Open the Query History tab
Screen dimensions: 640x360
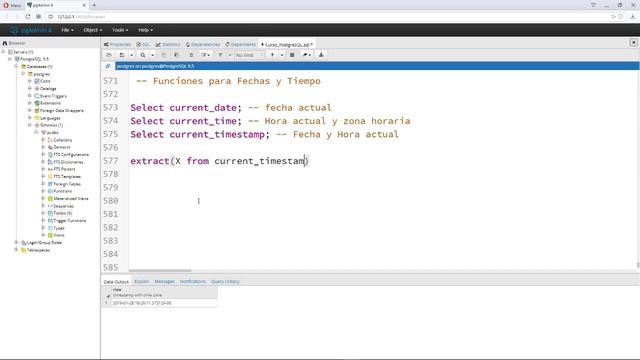[225, 282]
